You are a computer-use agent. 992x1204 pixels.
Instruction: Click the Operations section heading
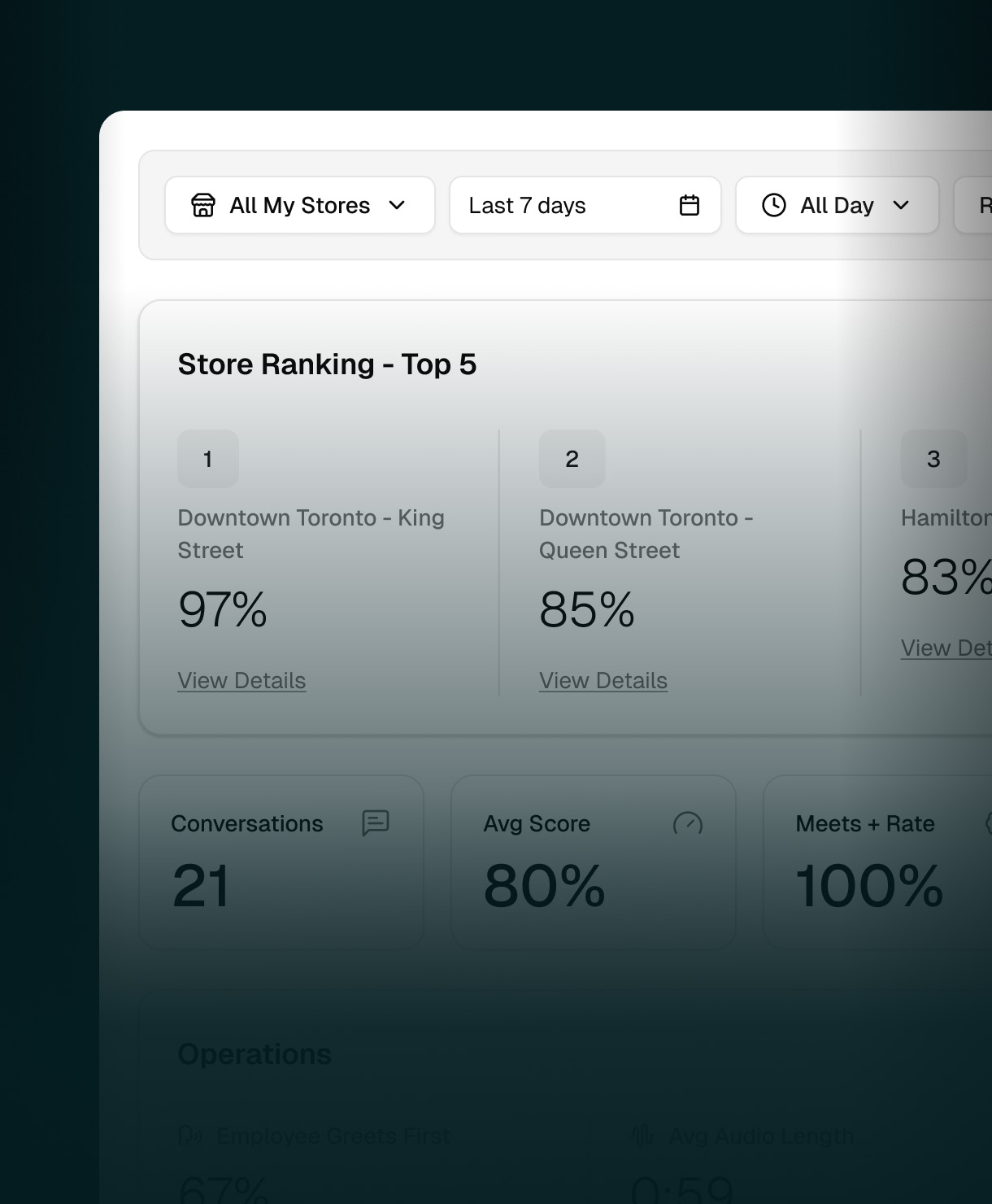(255, 1054)
